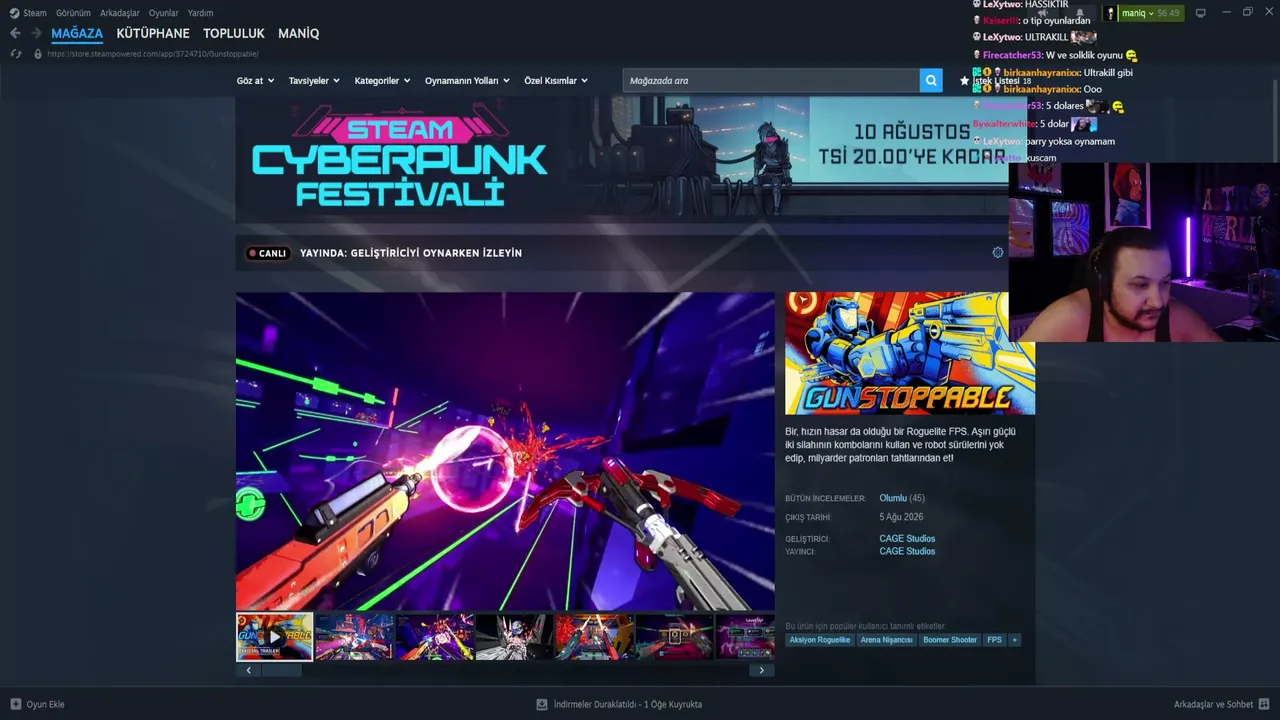Screen dimensions: 1280x720
Task: Click 'Bu ürün için popüler kullanıcı tanımlı etiketler'
Action: (x=865, y=626)
